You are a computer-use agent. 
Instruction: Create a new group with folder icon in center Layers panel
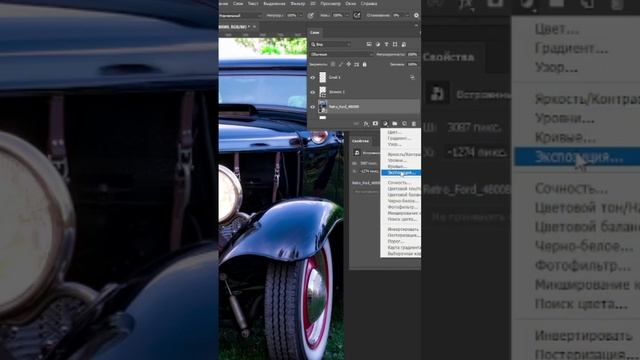395,124
